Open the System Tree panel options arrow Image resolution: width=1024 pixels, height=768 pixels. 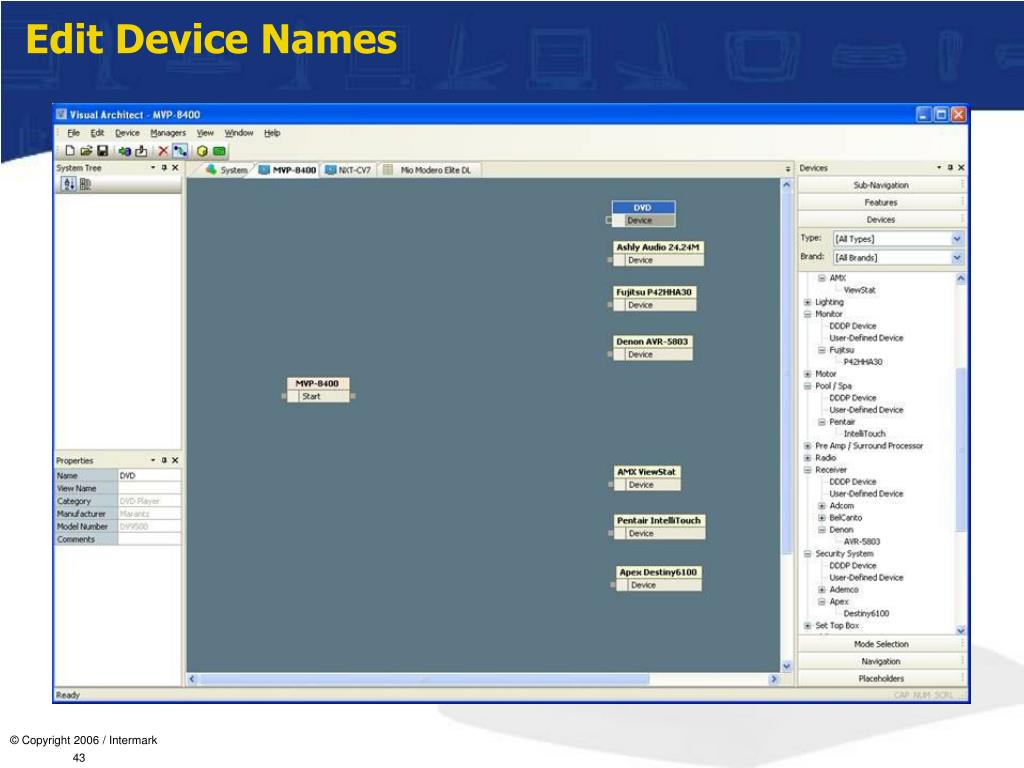click(x=153, y=168)
